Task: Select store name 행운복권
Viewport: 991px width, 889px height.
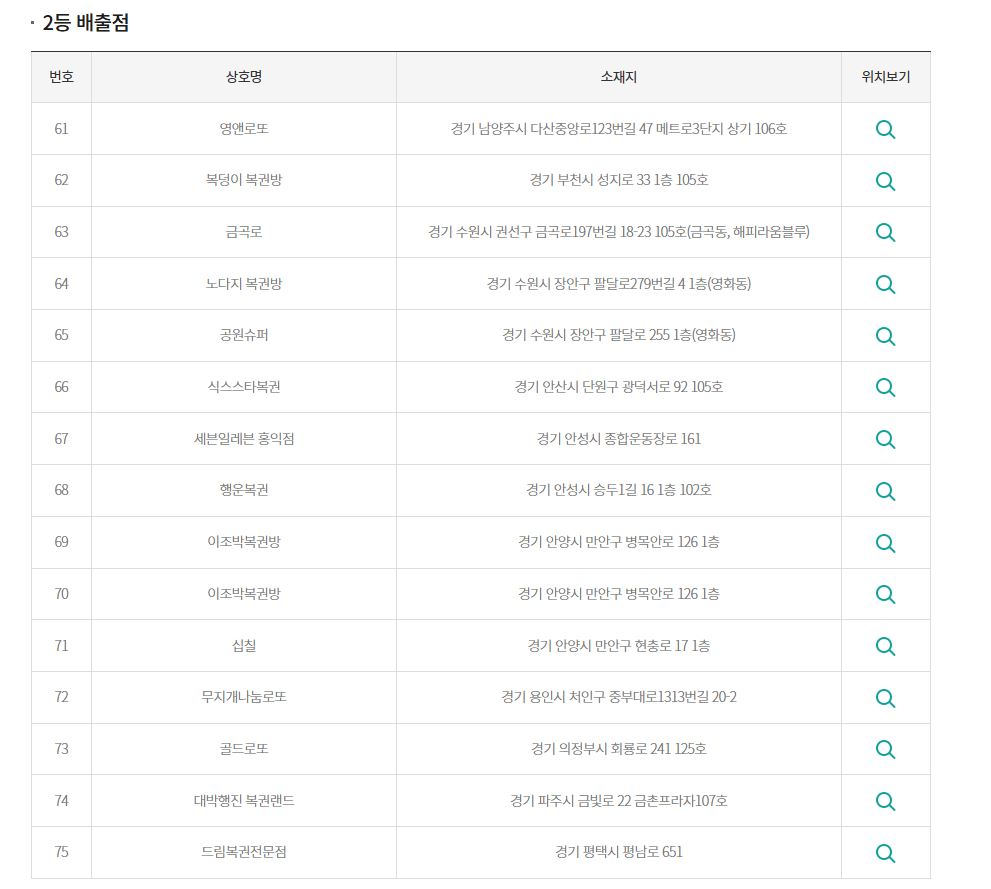Action: [244, 490]
